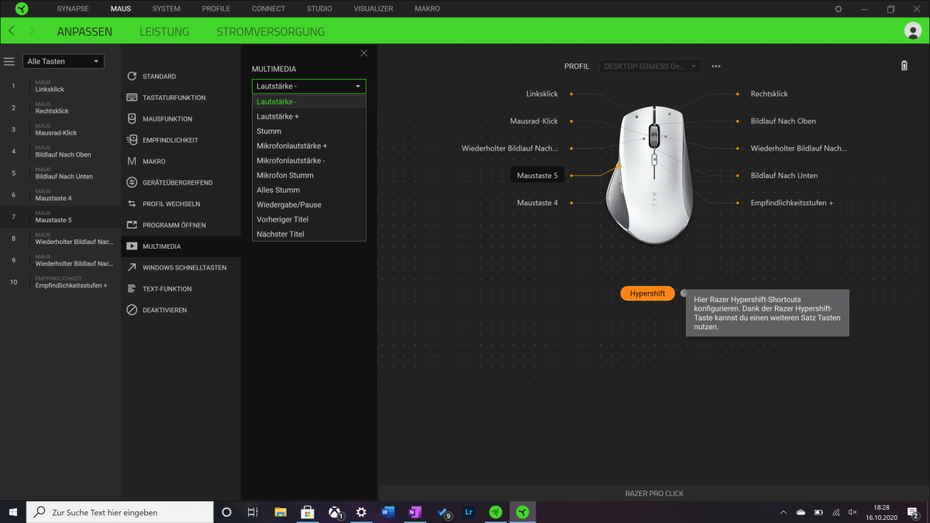The image size is (930, 523).
Task: Select row 4 Bildlauf Nach Oben
Action: point(60,152)
